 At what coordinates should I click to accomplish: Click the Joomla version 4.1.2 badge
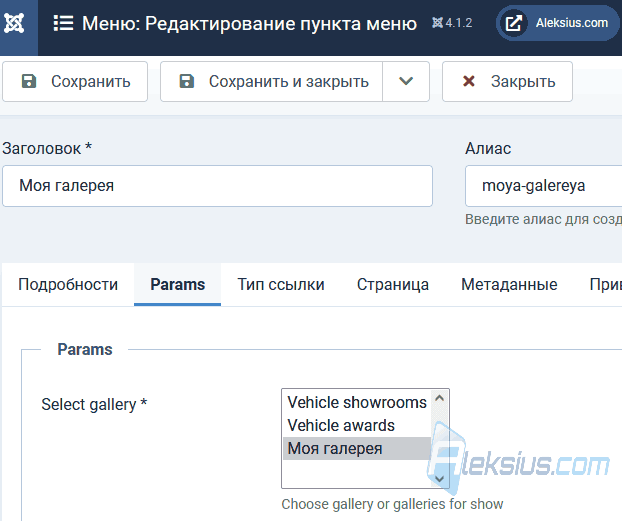(x=452, y=23)
